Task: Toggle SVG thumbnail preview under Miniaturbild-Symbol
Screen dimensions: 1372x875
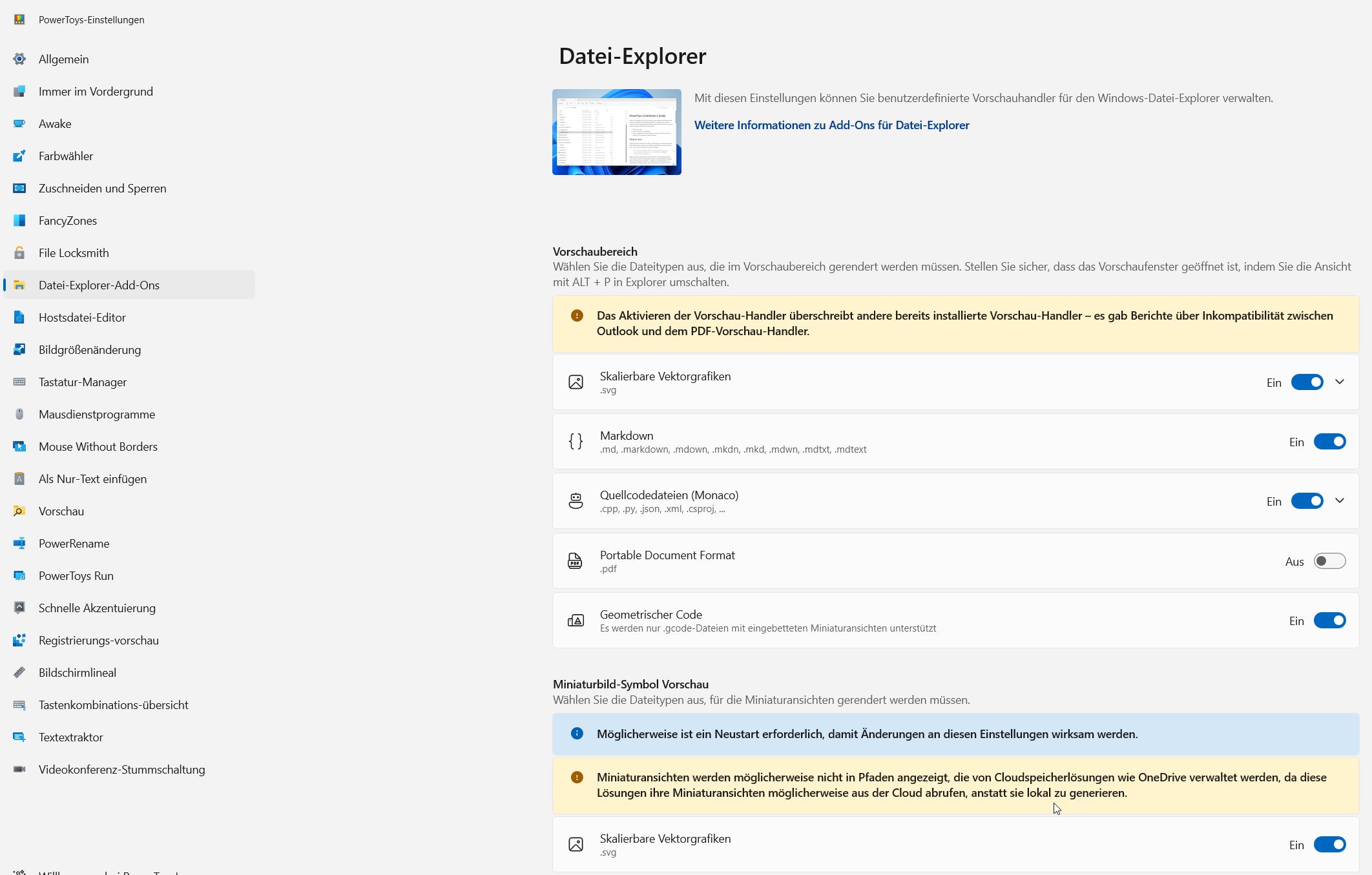Action: coord(1329,845)
